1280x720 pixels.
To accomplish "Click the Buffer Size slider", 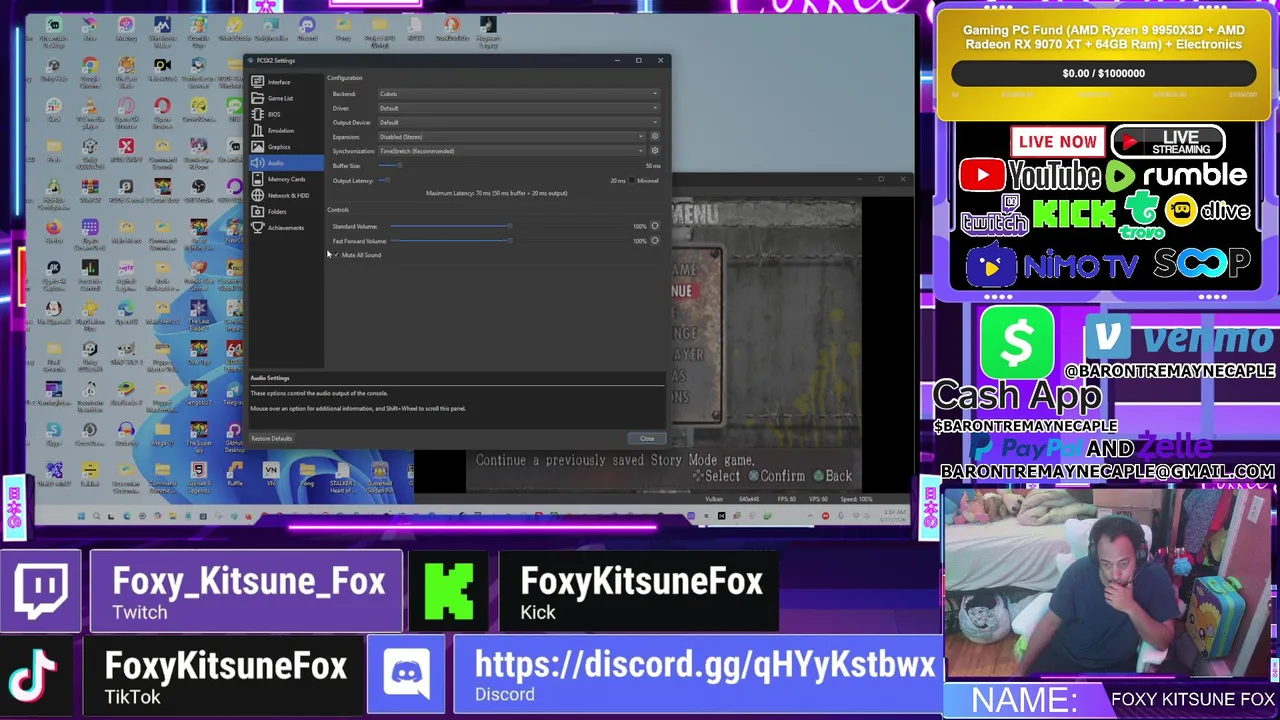I will (508, 166).
